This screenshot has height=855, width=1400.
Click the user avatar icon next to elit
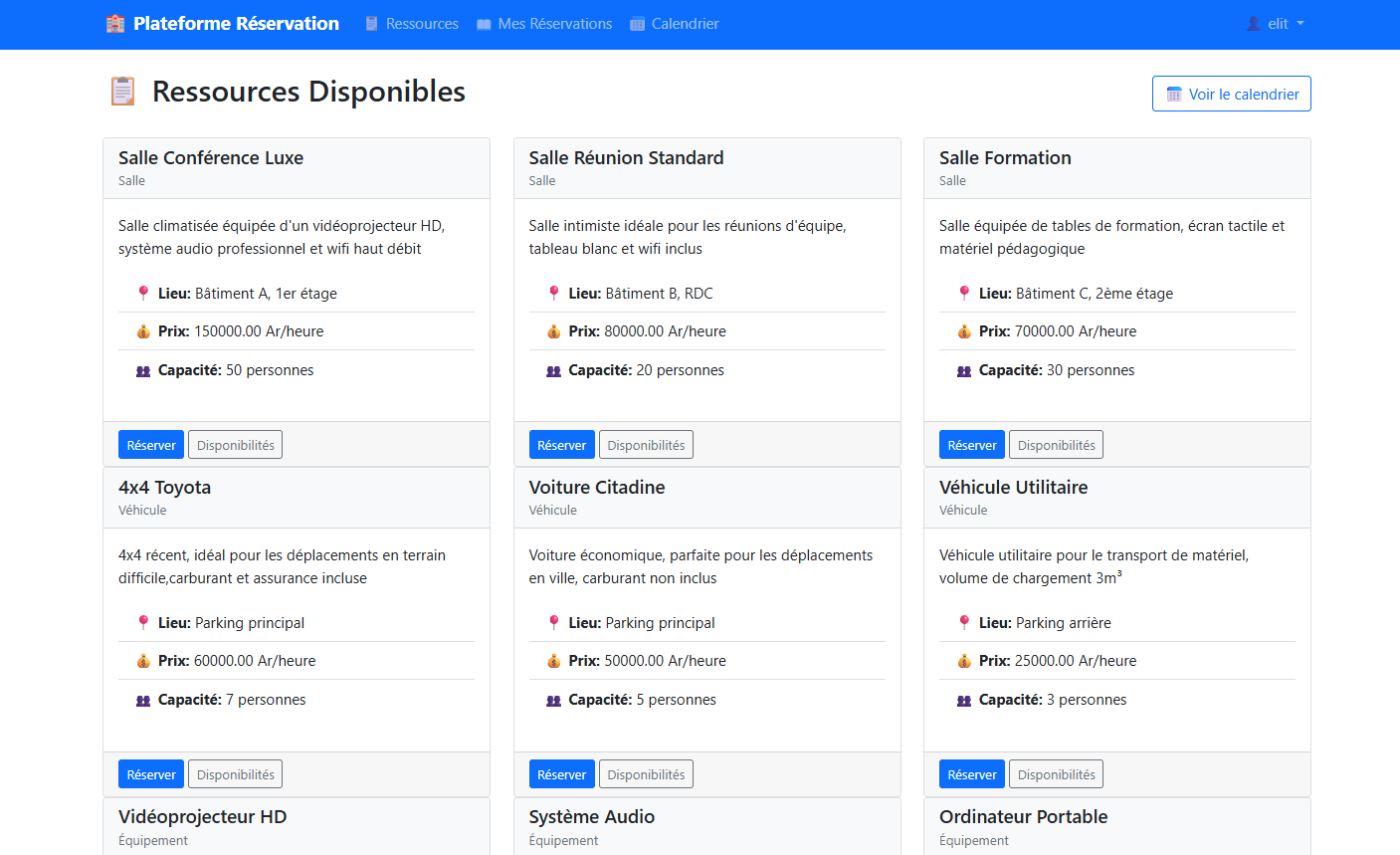(1254, 24)
